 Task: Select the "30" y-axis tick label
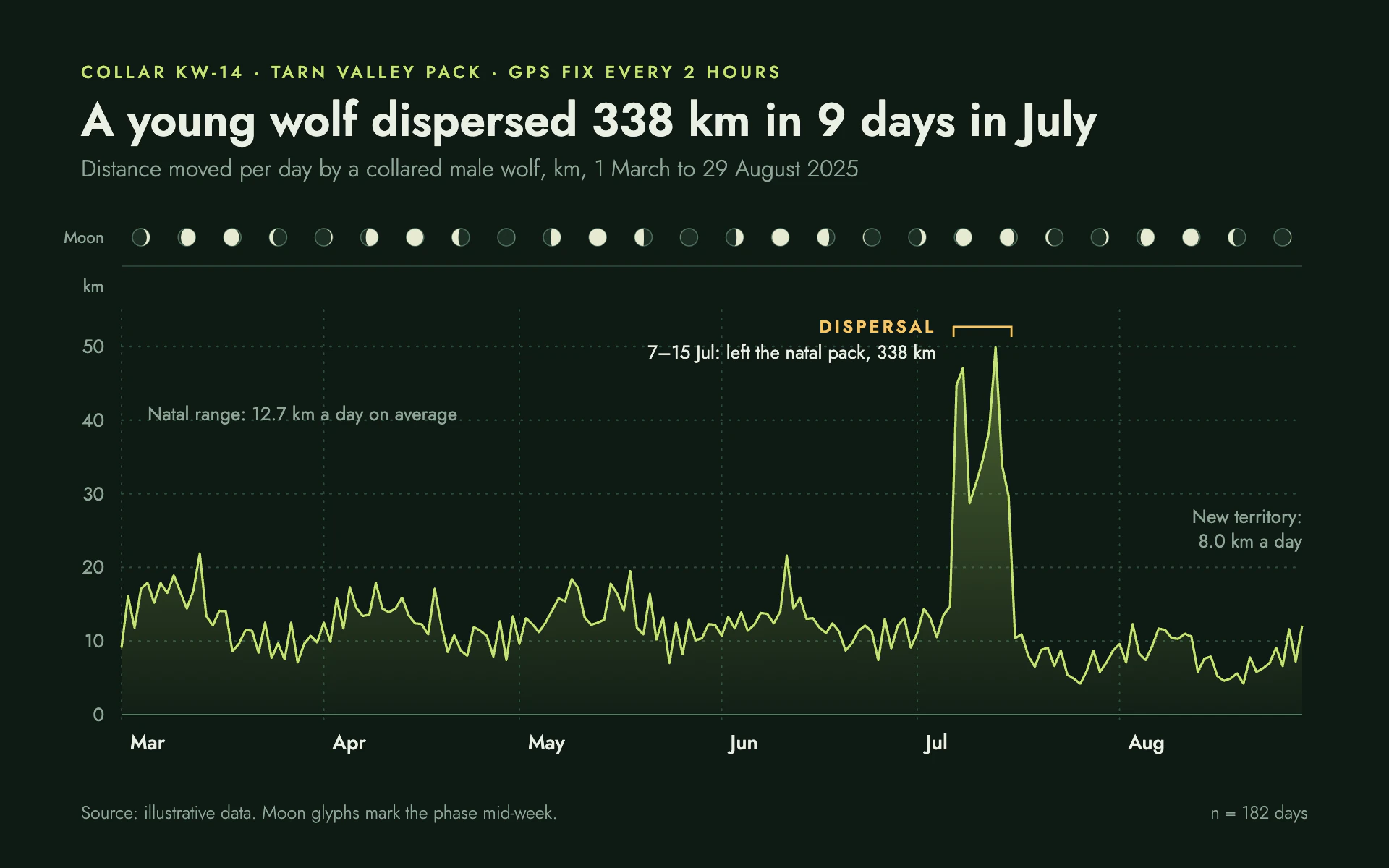(x=93, y=495)
